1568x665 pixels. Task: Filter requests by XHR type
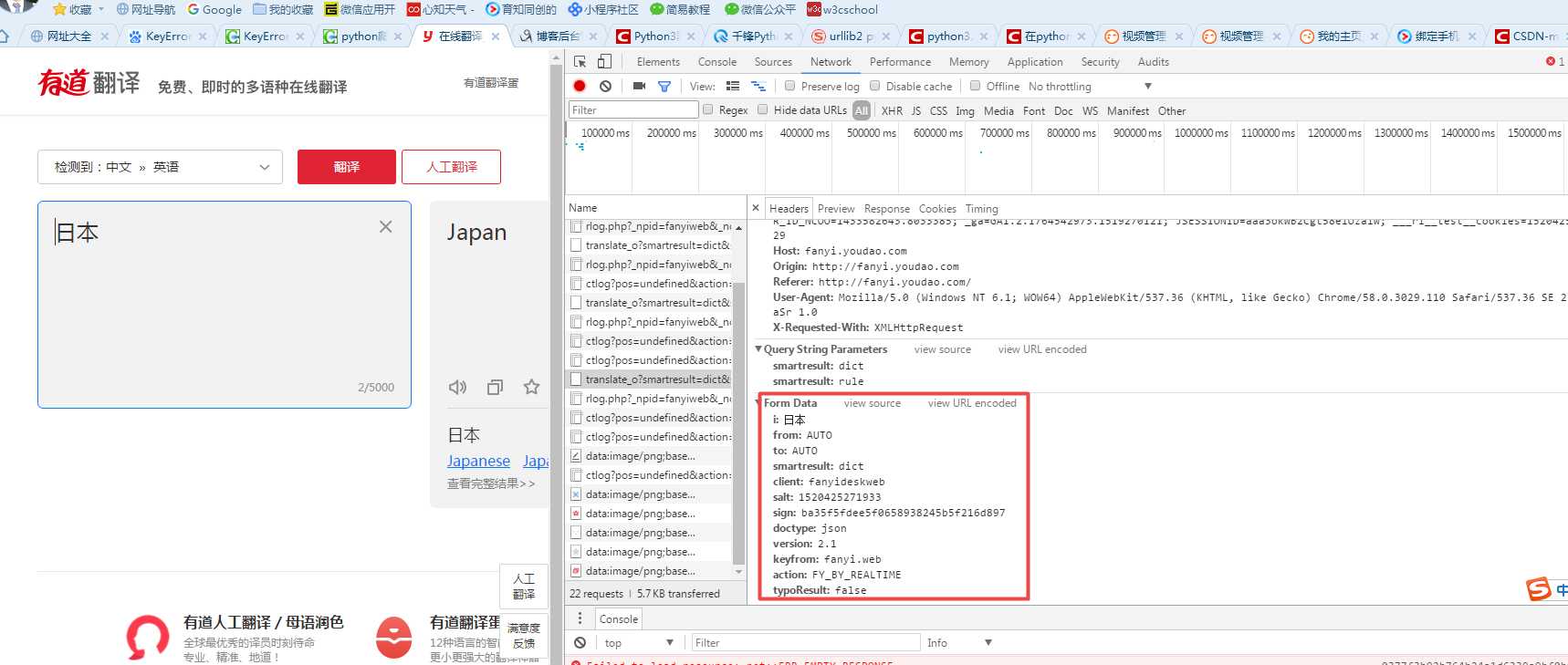pyautogui.click(x=892, y=110)
